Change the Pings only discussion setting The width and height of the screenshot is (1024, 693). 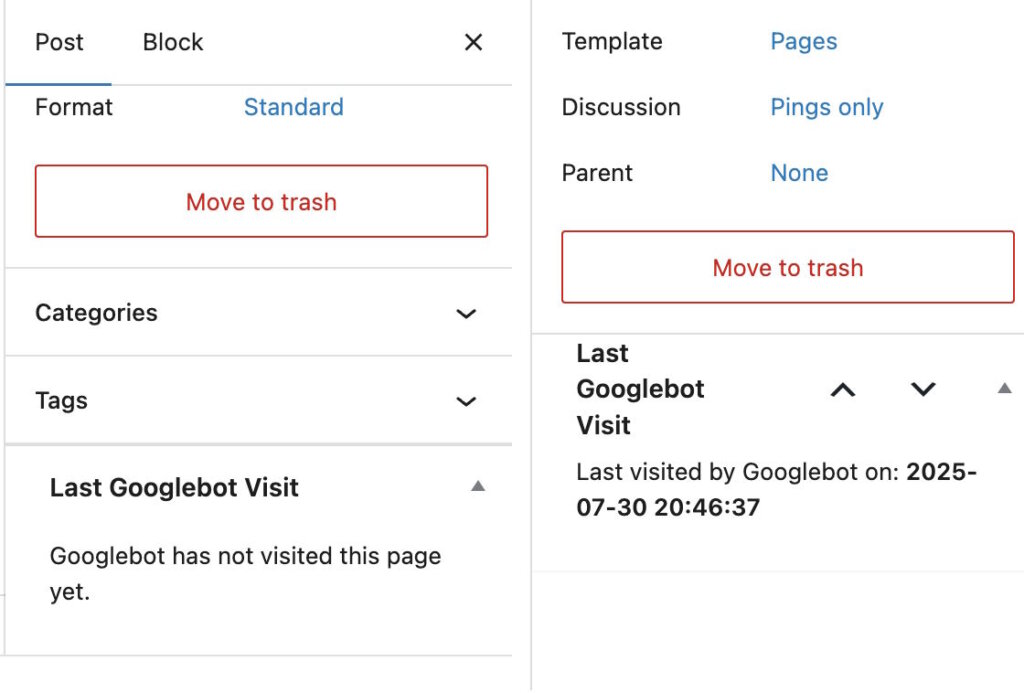tap(827, 107)
